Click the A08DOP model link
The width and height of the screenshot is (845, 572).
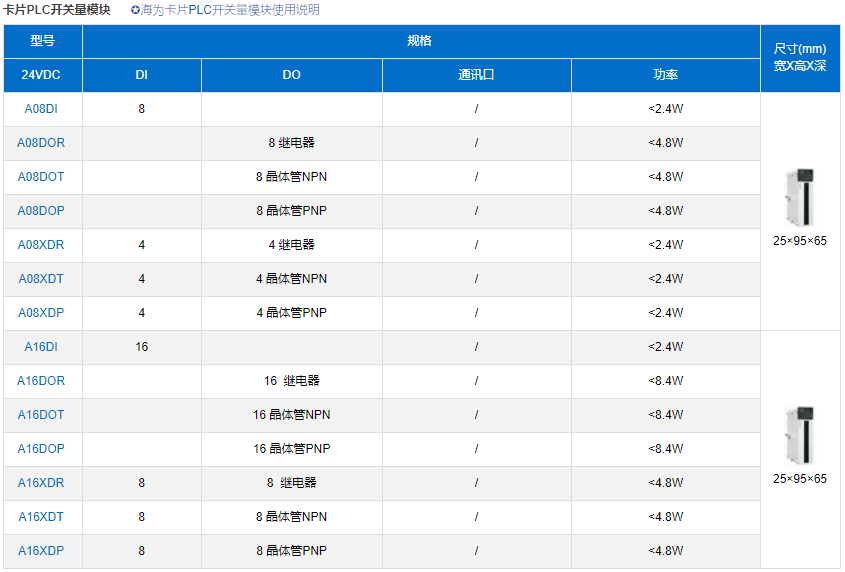pyautogui.click(x=41, y=211)
